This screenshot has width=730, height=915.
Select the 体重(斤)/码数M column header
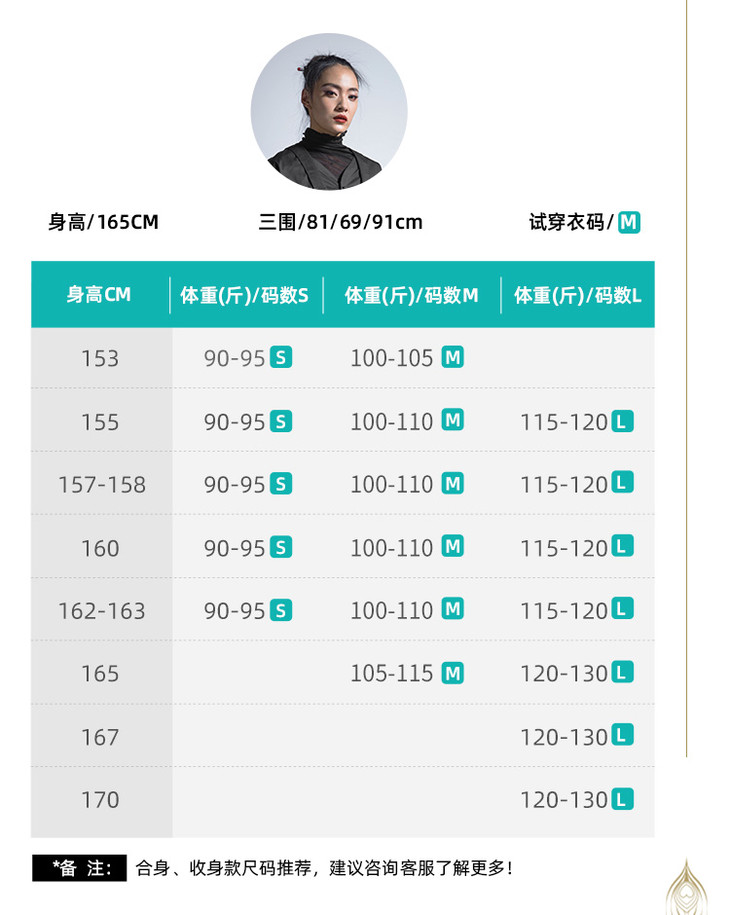412,295
